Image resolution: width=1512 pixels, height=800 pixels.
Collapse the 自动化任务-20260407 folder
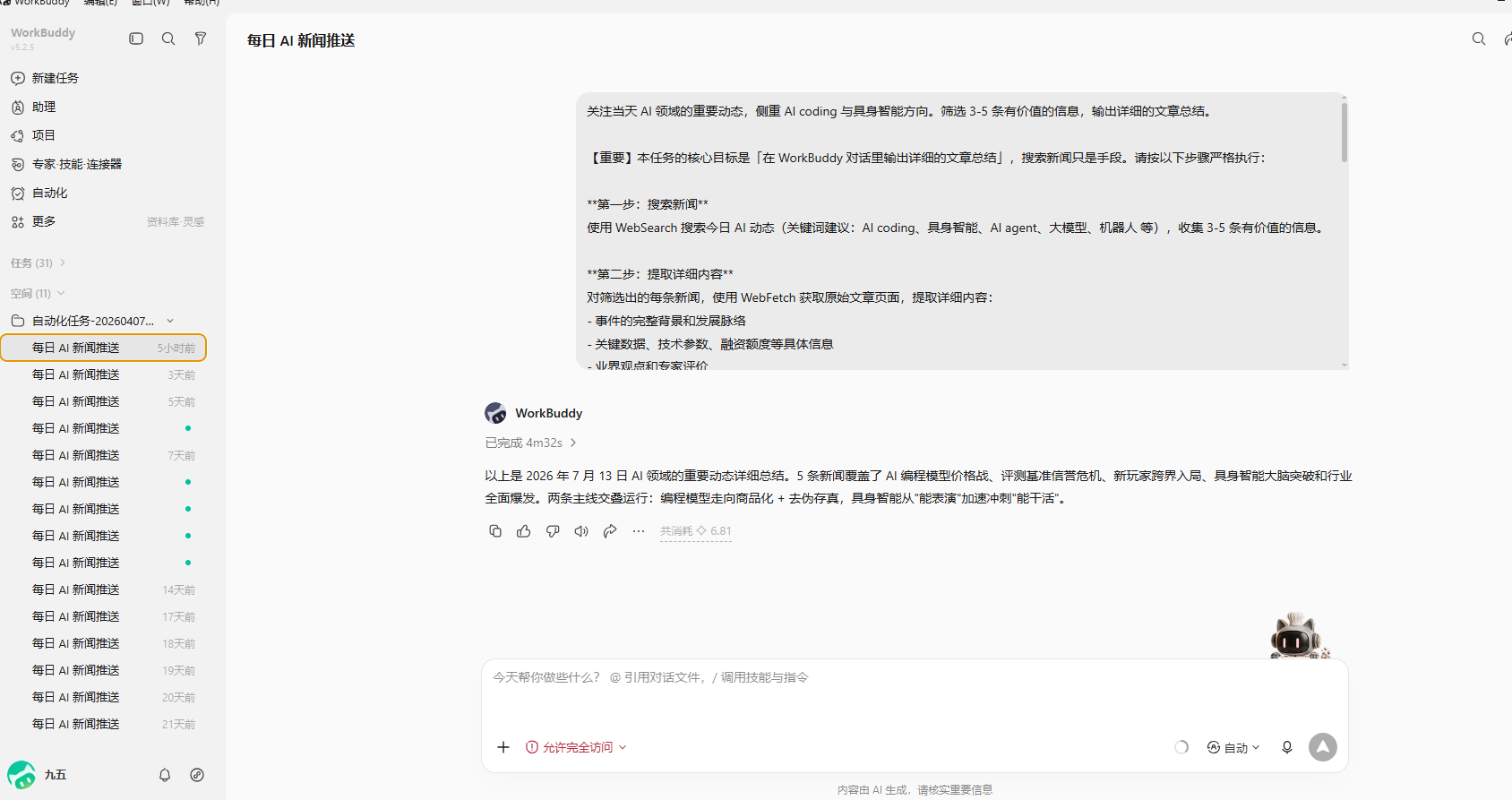[93, 321]
